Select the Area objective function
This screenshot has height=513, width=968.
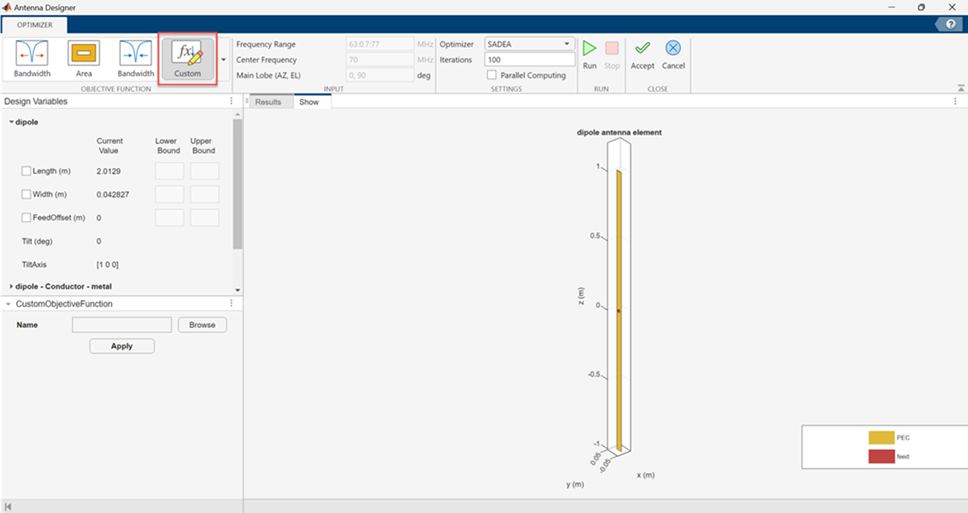[84, 59]
